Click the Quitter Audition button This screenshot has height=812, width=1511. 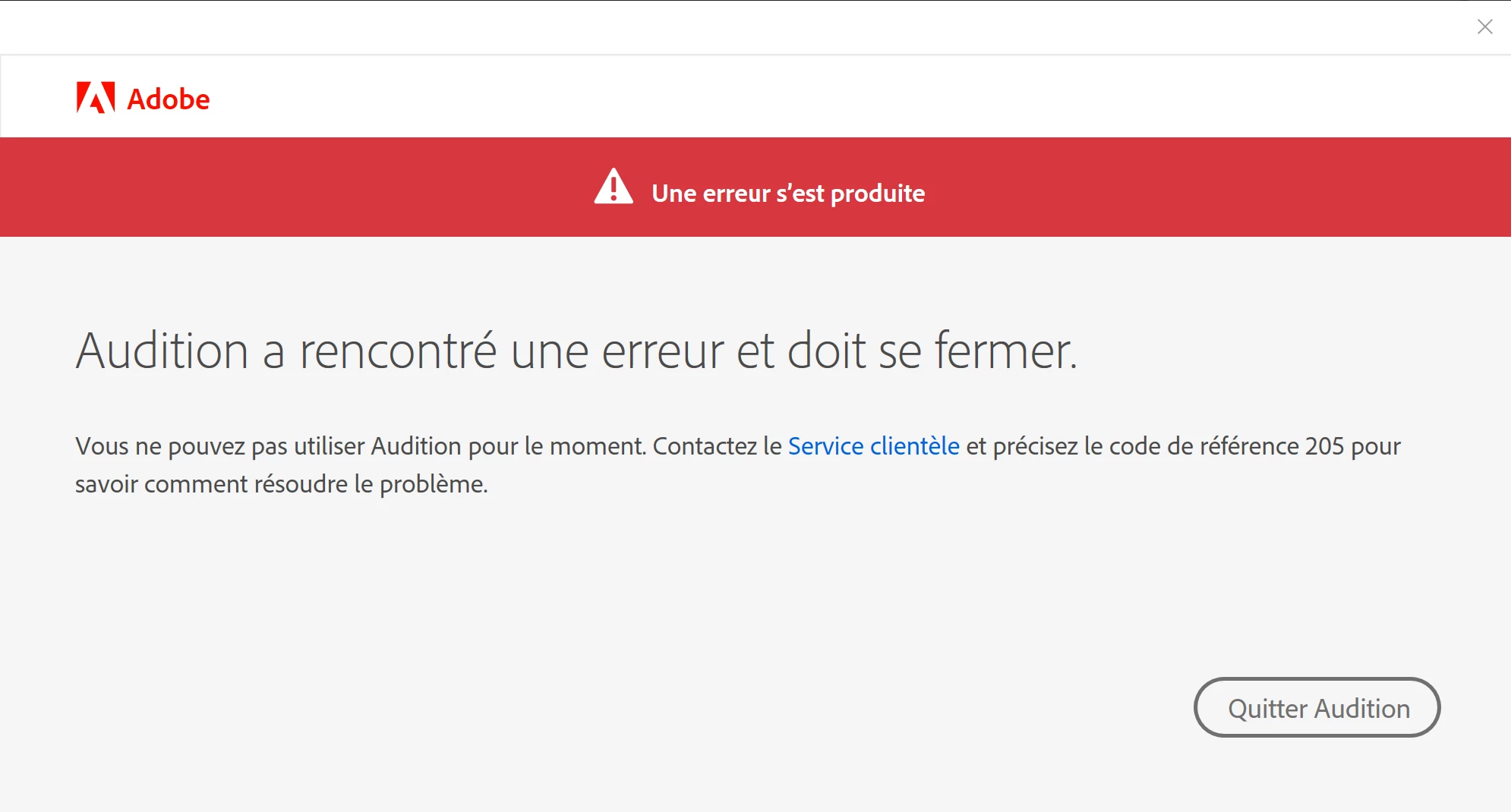pos(1317,707)
